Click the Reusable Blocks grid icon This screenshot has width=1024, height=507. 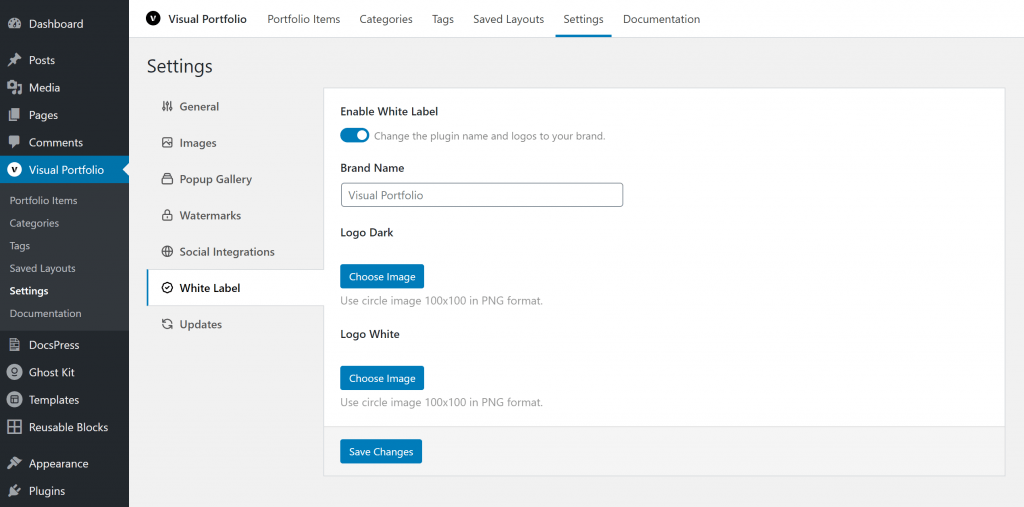point(14,427)
